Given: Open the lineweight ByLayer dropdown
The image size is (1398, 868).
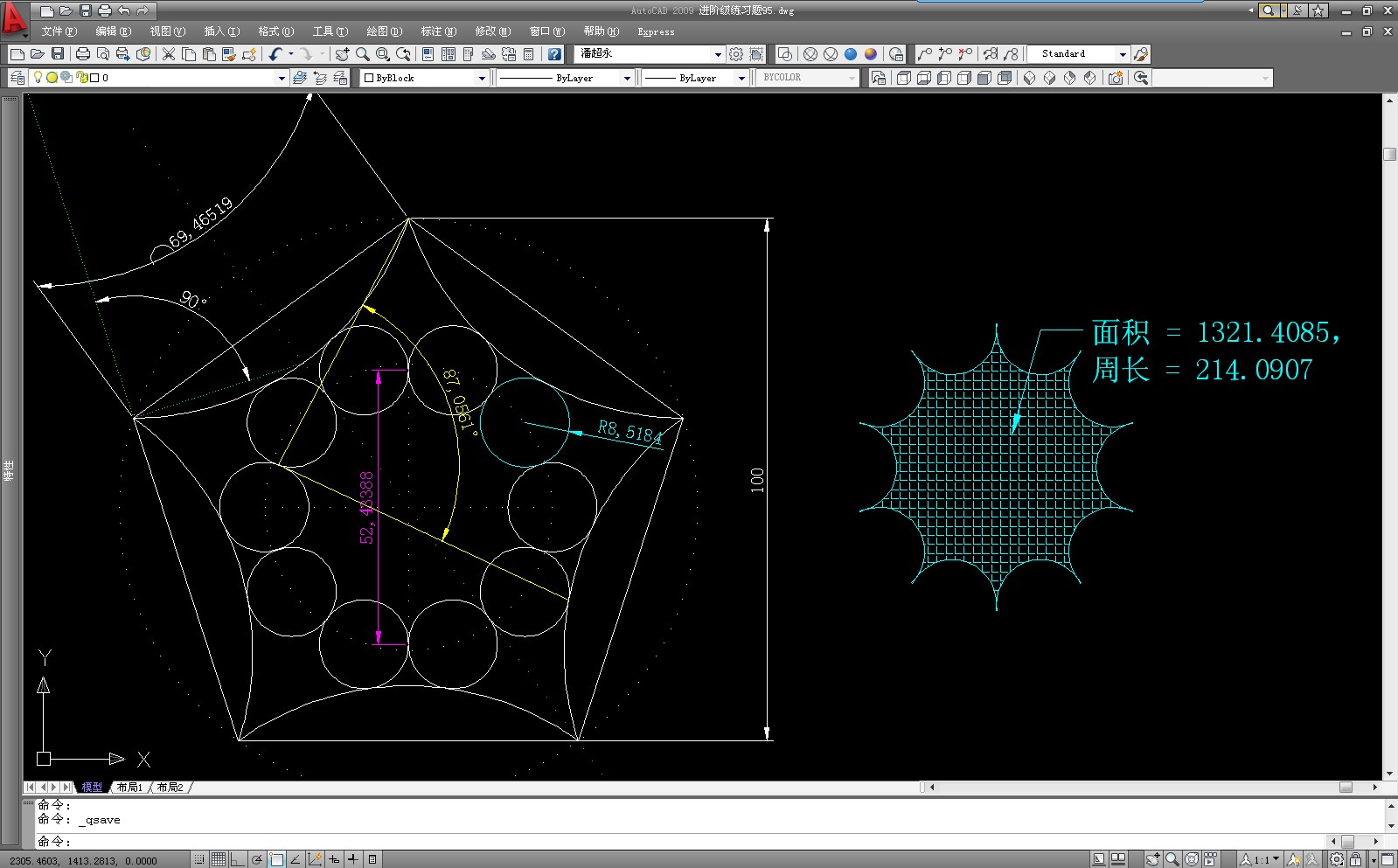Looking at the screenshot, I should click(741, 78).
